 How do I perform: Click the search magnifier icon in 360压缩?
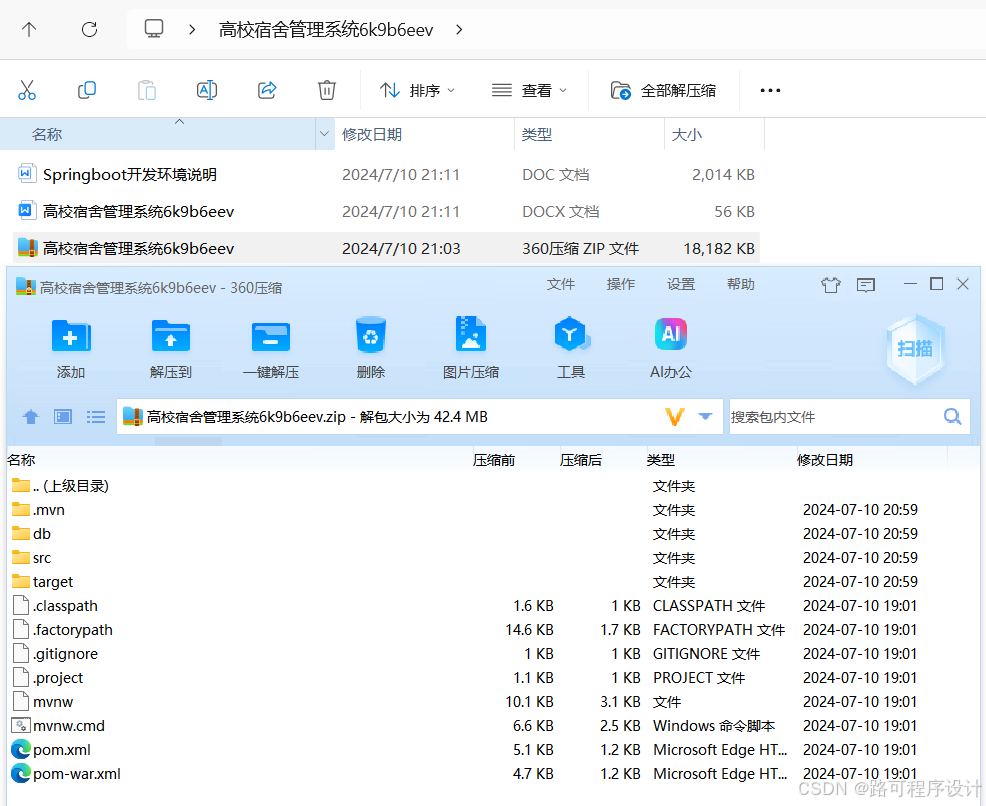[x=953, y=416]
